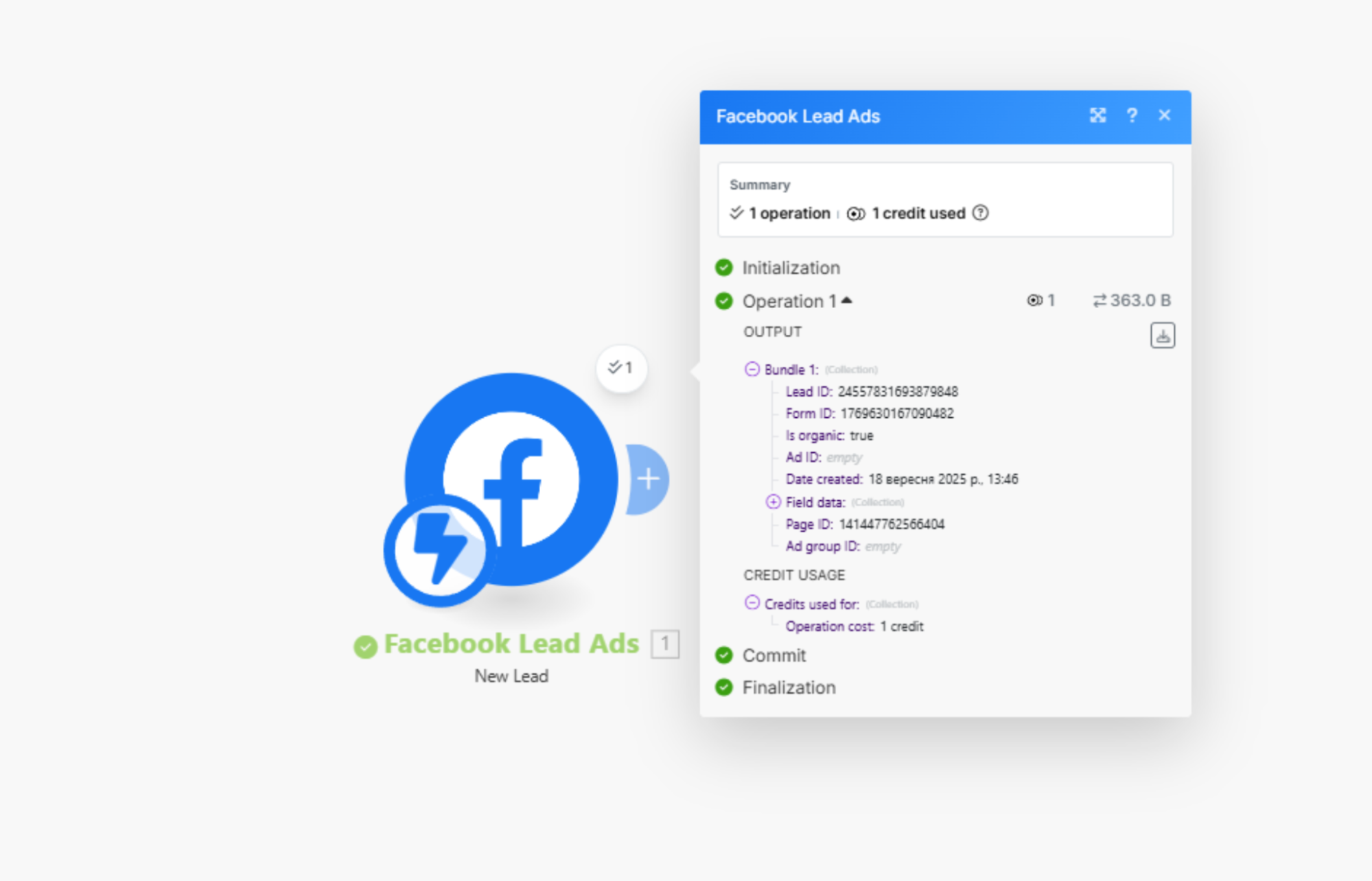Download the output bundles
Image resolution: width=1372 pixels, height=881 pixels.
1162,336
